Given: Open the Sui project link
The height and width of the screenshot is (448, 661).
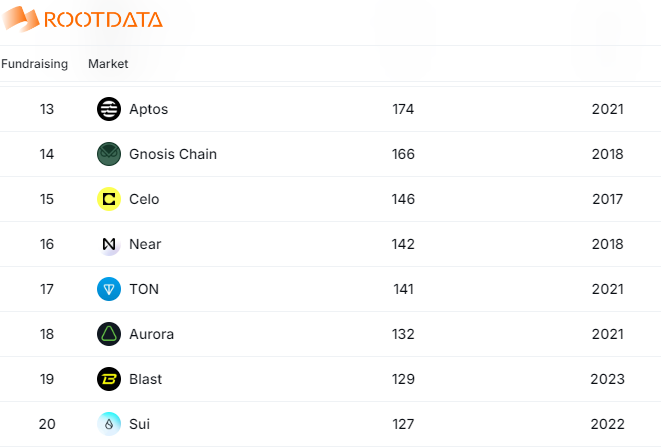Looking at the screenshot, I should click(x=140, y=424).
